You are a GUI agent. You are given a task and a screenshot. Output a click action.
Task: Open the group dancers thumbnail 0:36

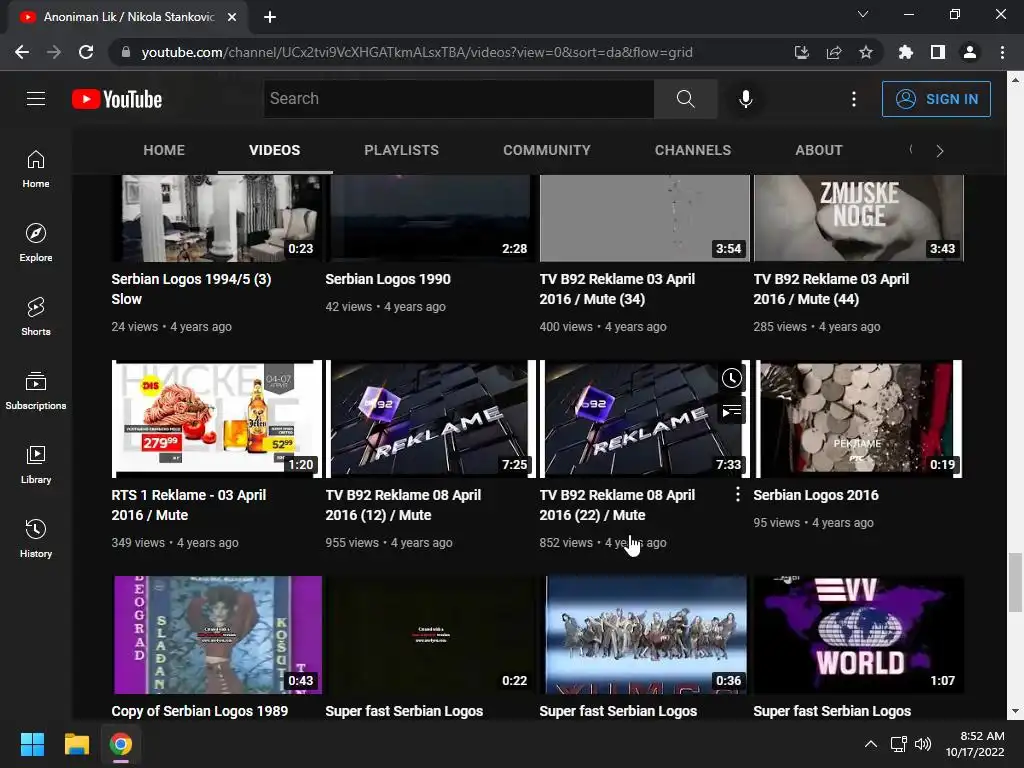click(x=645, y=635)
